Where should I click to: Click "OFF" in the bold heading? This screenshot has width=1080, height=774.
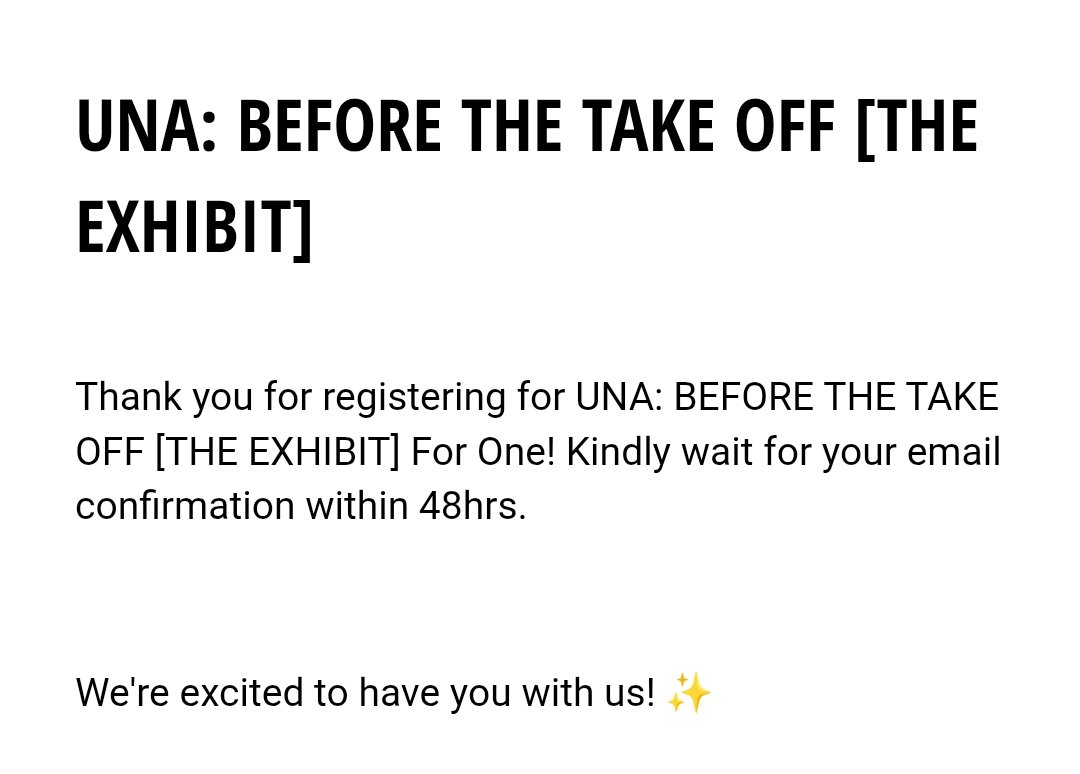(x=785, y=128)
